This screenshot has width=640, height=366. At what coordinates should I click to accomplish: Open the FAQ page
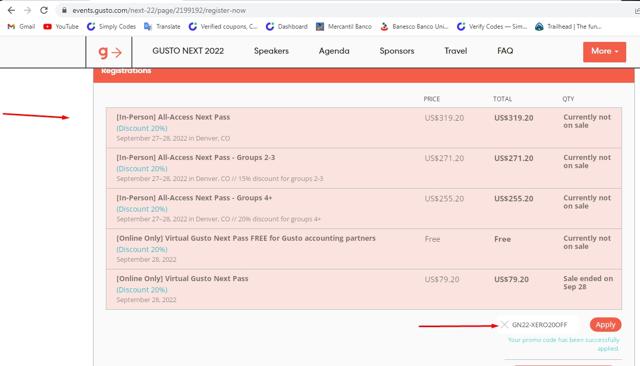(x=505, y=51)
